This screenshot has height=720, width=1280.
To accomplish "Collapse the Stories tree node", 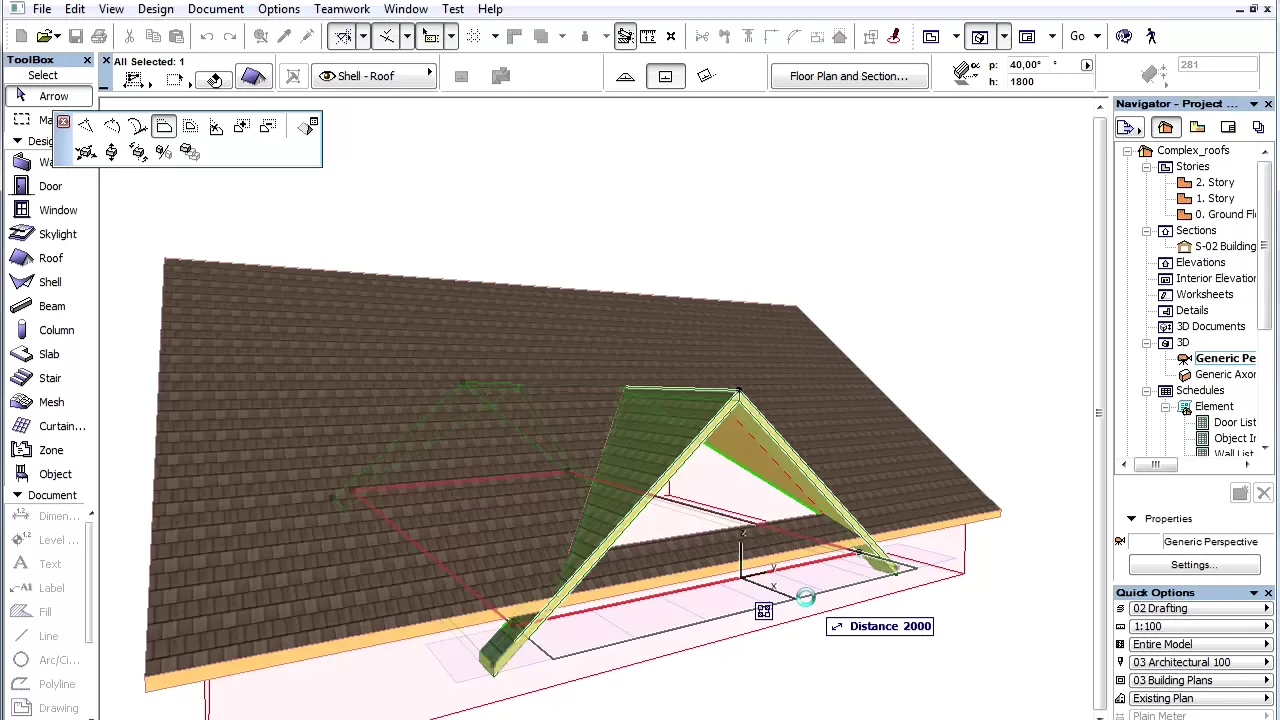I will click(x=1147, y=167).
